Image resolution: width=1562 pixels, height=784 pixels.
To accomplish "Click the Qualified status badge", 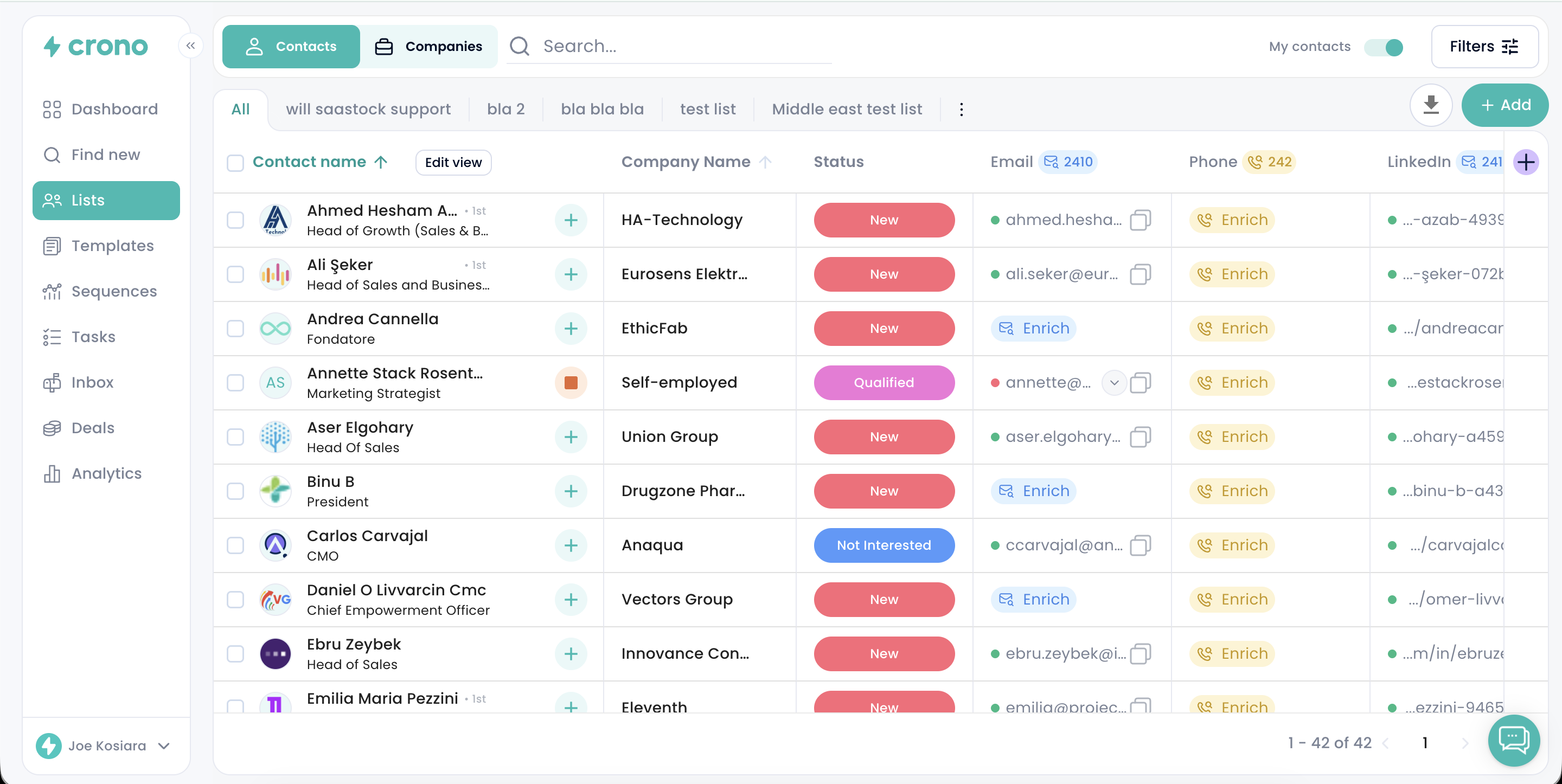I will click(x=884, y=383).
